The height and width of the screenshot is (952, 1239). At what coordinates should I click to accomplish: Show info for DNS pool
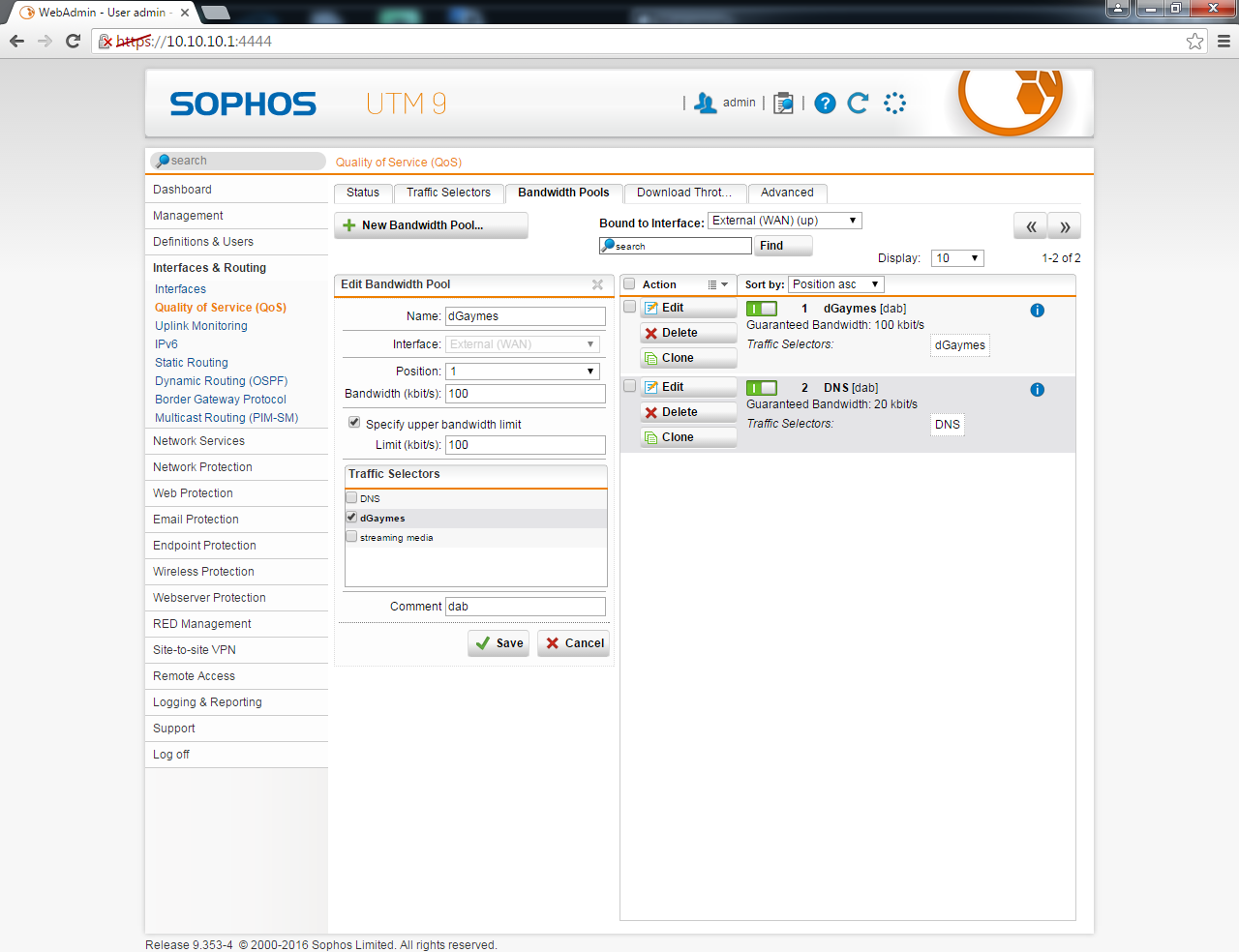click(1038, 390)
